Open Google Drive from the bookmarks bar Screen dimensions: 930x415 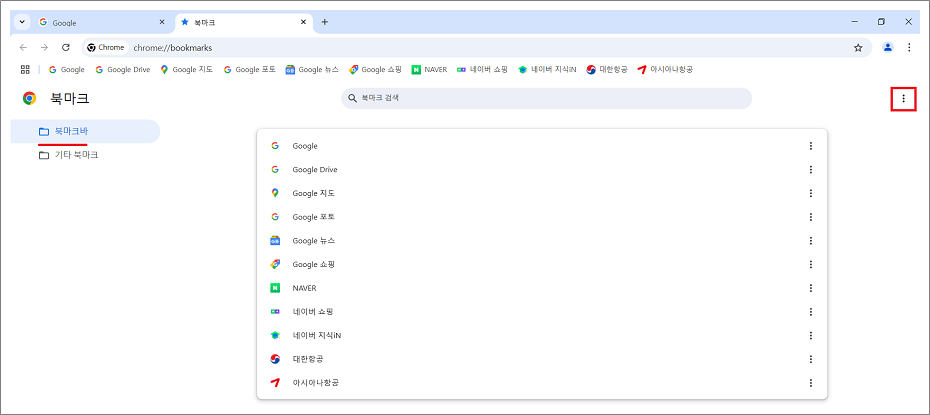pos(123,69)
